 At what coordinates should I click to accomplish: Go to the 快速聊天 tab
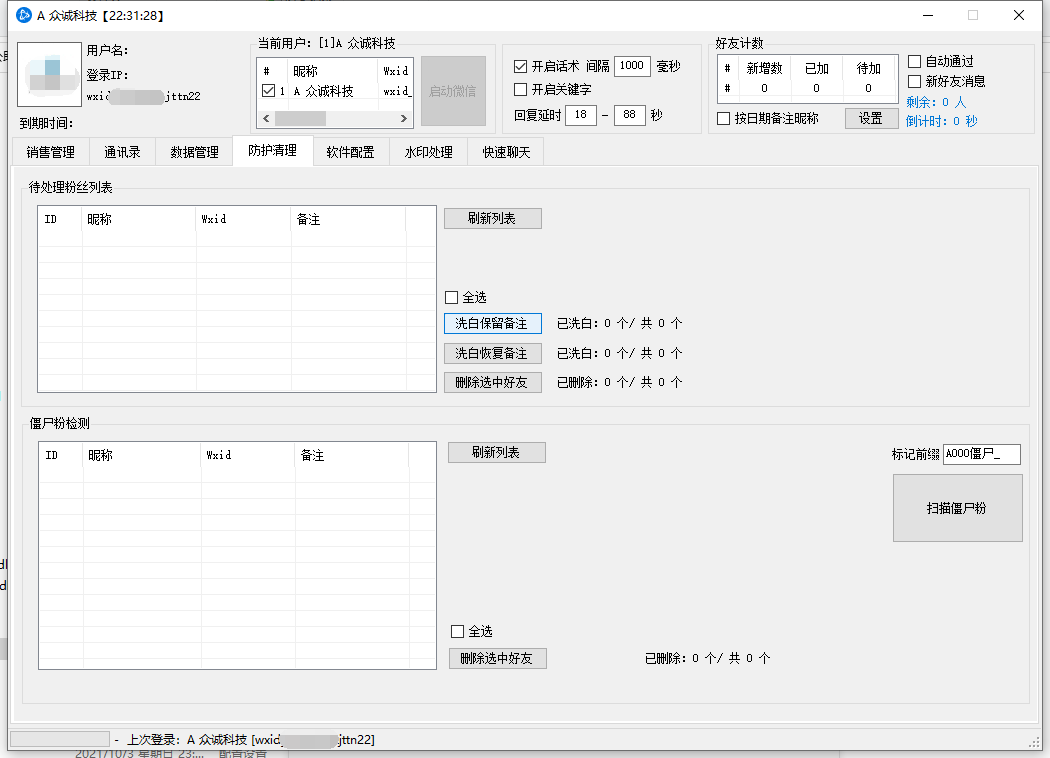tap(506, 153)
